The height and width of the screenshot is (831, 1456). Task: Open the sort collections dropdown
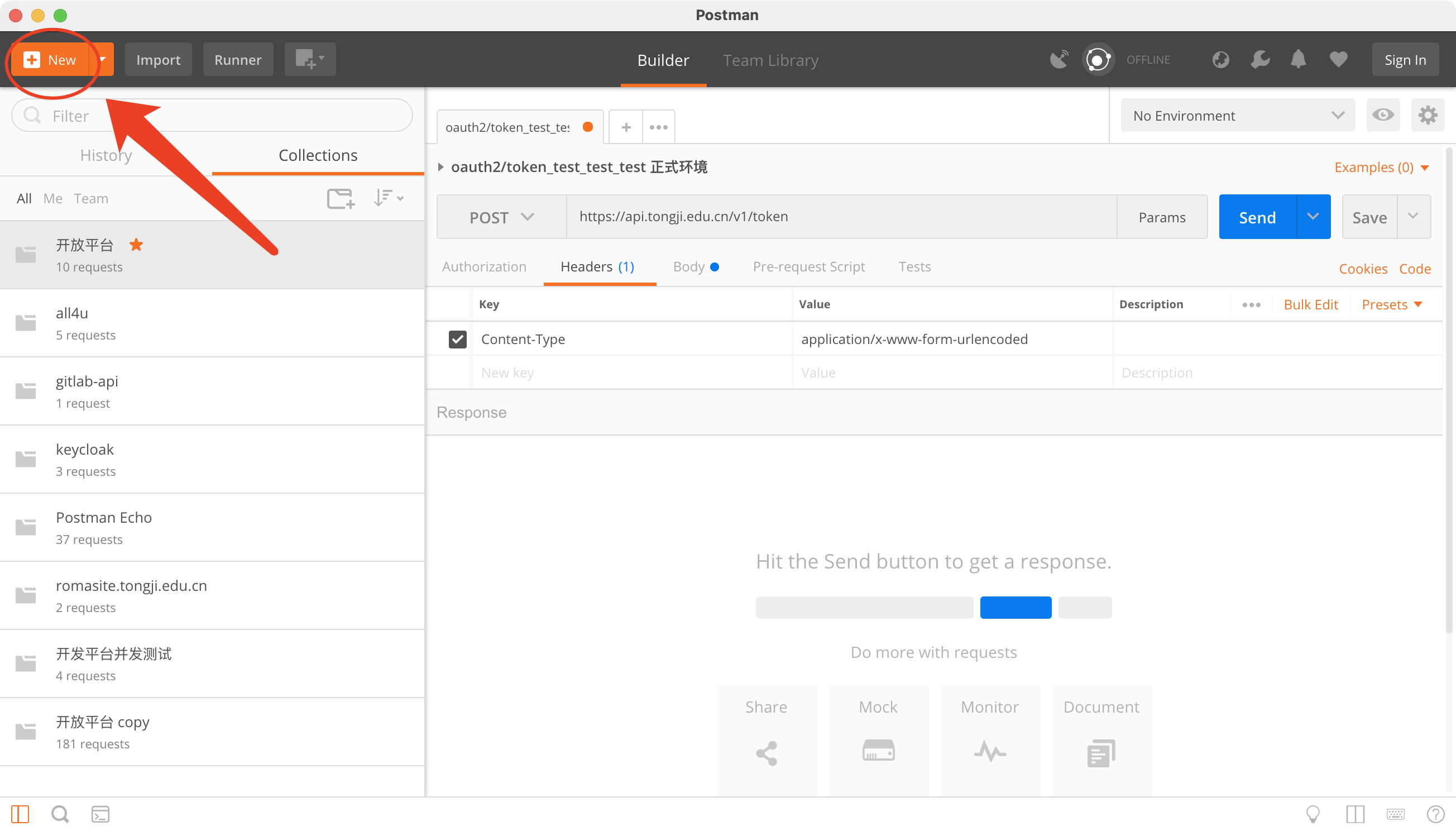click(x=389, y=199)
